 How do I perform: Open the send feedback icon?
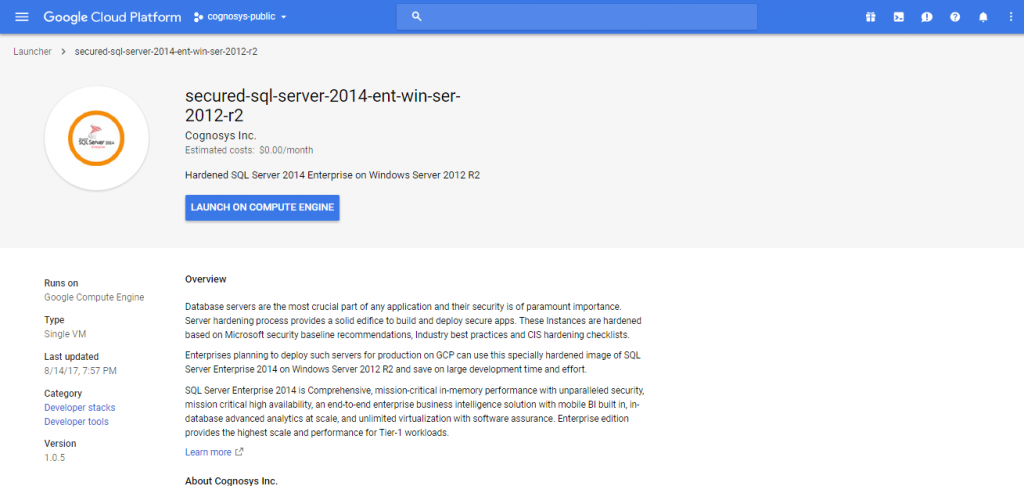point(927,17)
